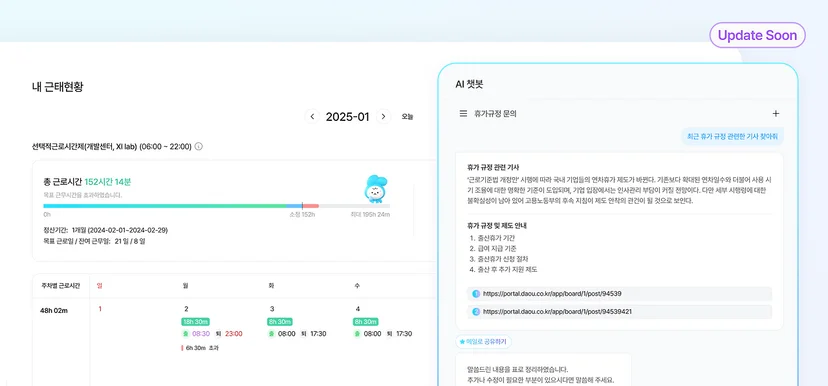Click 48h 02m weekly total
Image resolution: width=828 pixels, height=386 pixels.
(54, 310)
